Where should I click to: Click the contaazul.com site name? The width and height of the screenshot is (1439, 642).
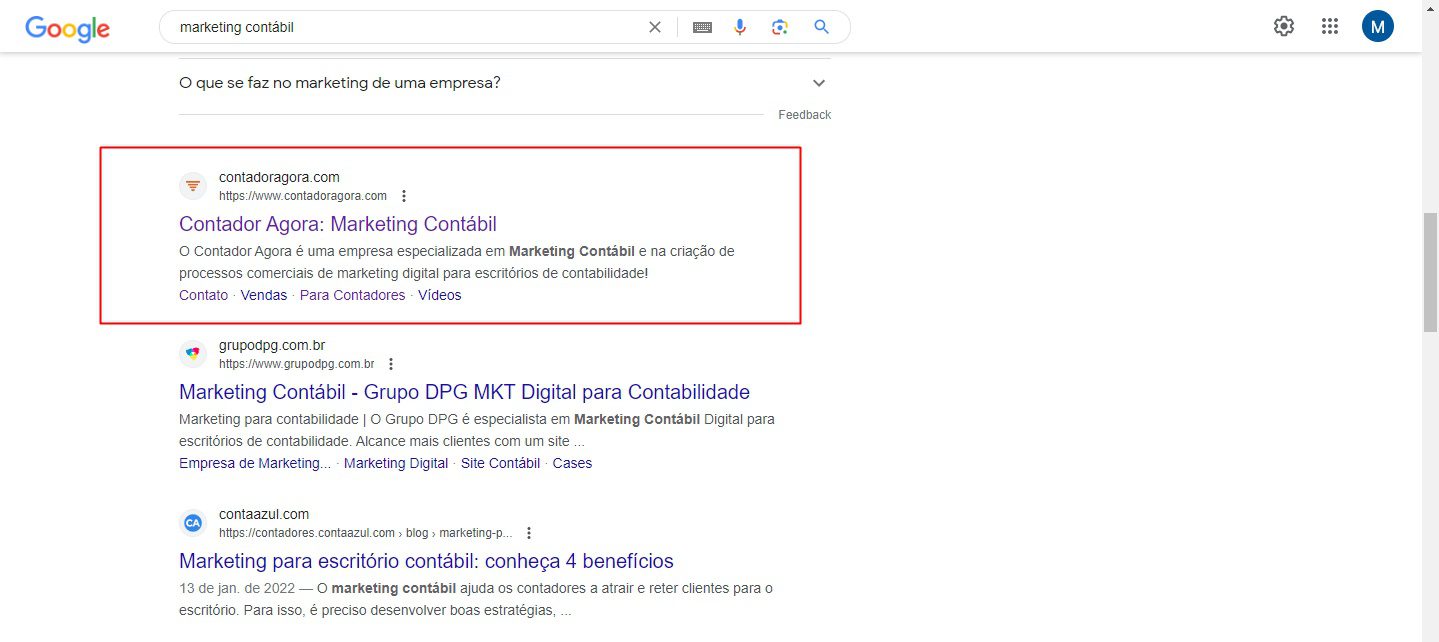click(x=264, y=514)
